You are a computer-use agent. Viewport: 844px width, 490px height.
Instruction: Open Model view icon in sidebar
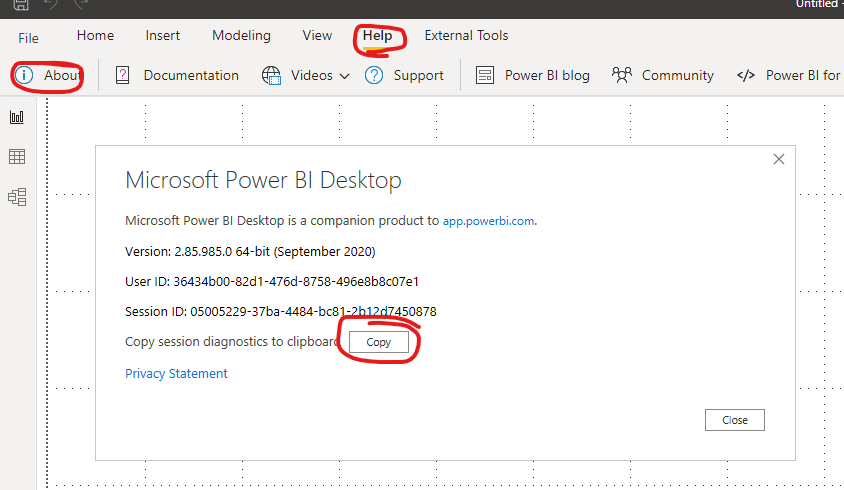tap(17, 197)
